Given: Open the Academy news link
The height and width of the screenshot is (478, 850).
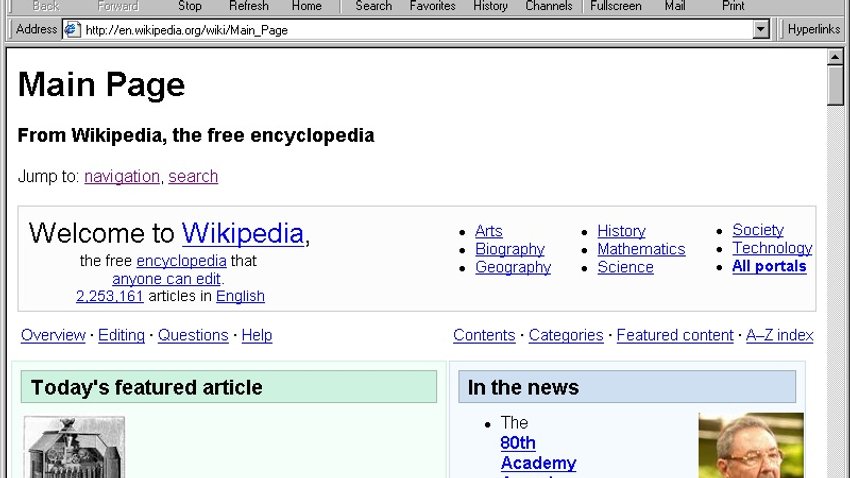Looking at the screenshot, I should point(538,463).
